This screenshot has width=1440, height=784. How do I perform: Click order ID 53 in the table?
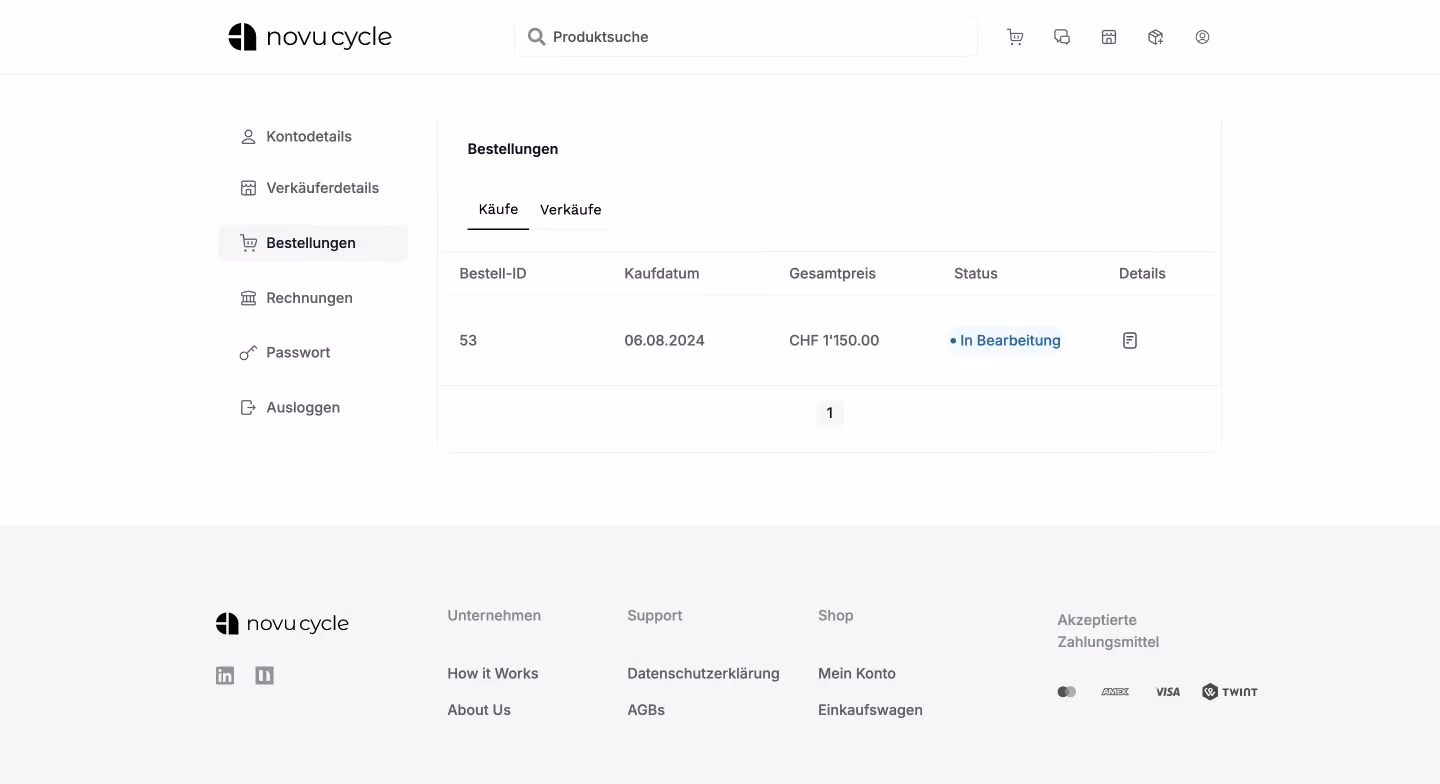pyautogui.click(x=468, y=341)
